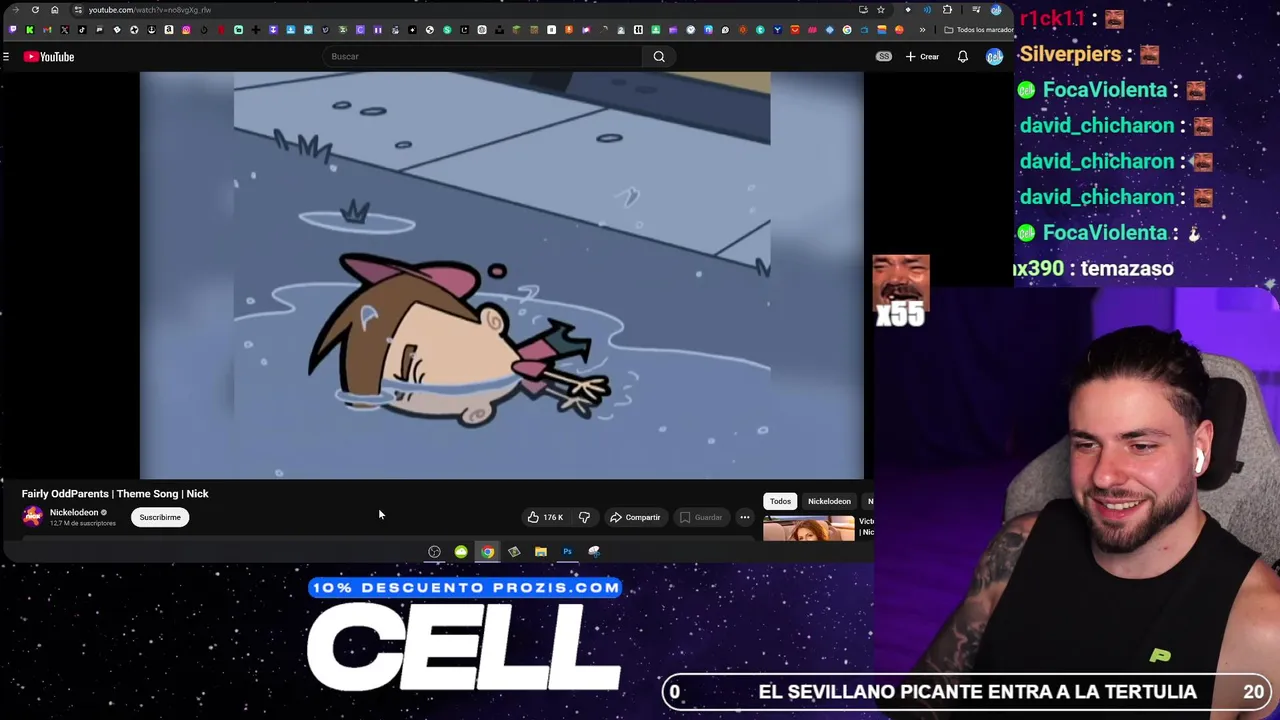This screenshot has height=720, width=1280.
Task: Open Photoshop from the taskbar
Action: coord(567,551)
